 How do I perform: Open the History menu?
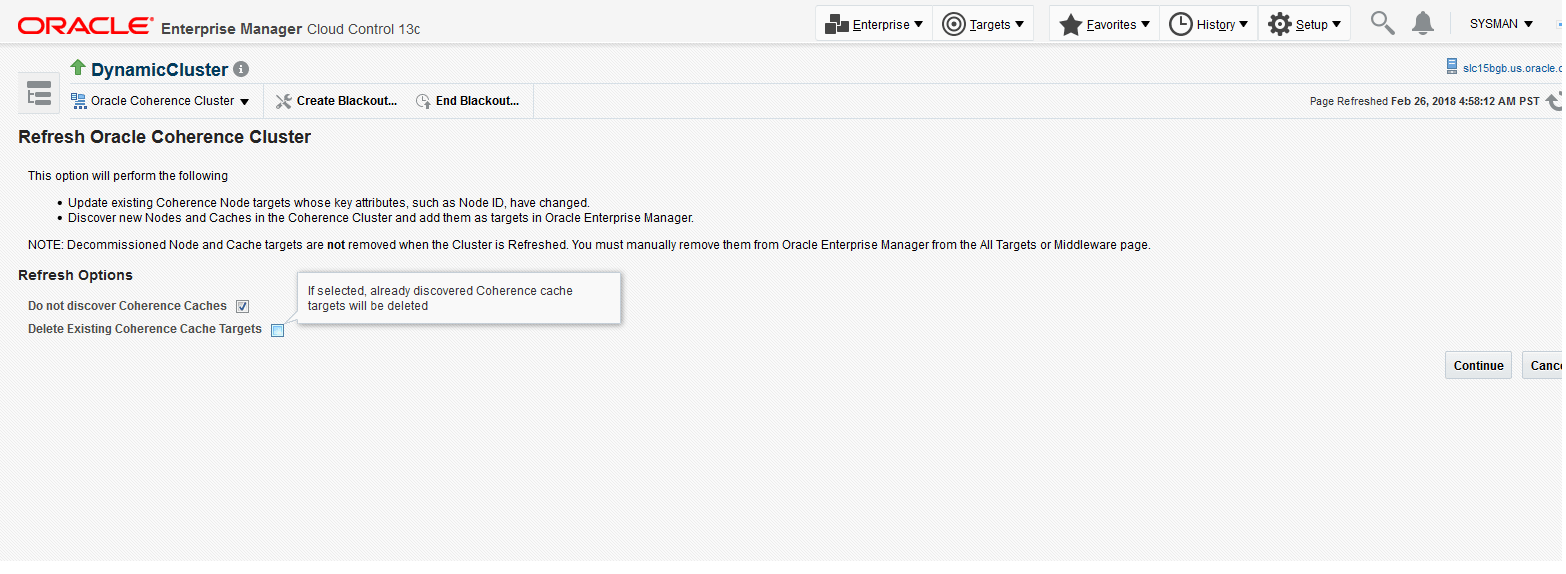coord(1208,24)
